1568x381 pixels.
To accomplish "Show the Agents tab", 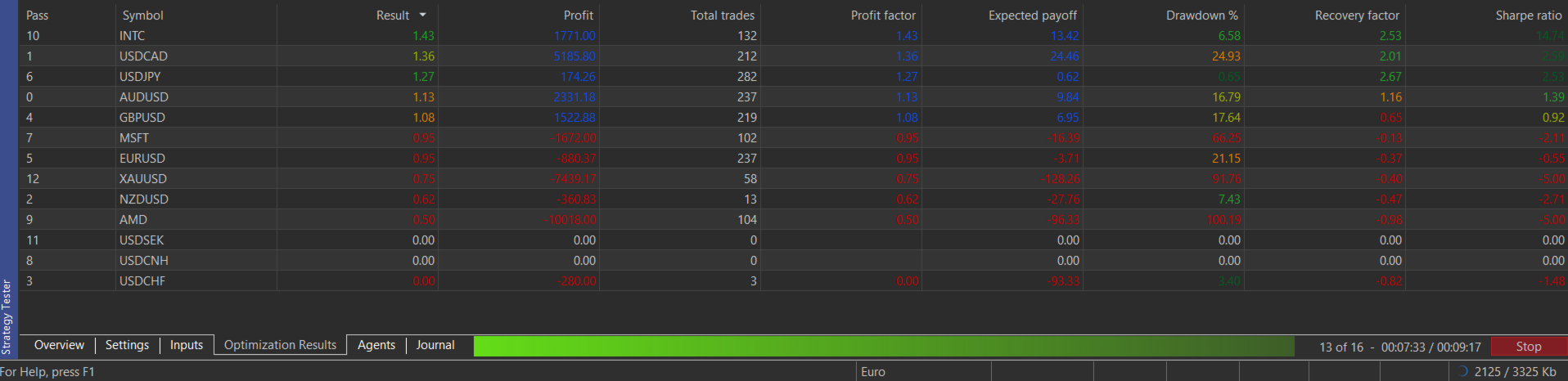I will point(376,345).
